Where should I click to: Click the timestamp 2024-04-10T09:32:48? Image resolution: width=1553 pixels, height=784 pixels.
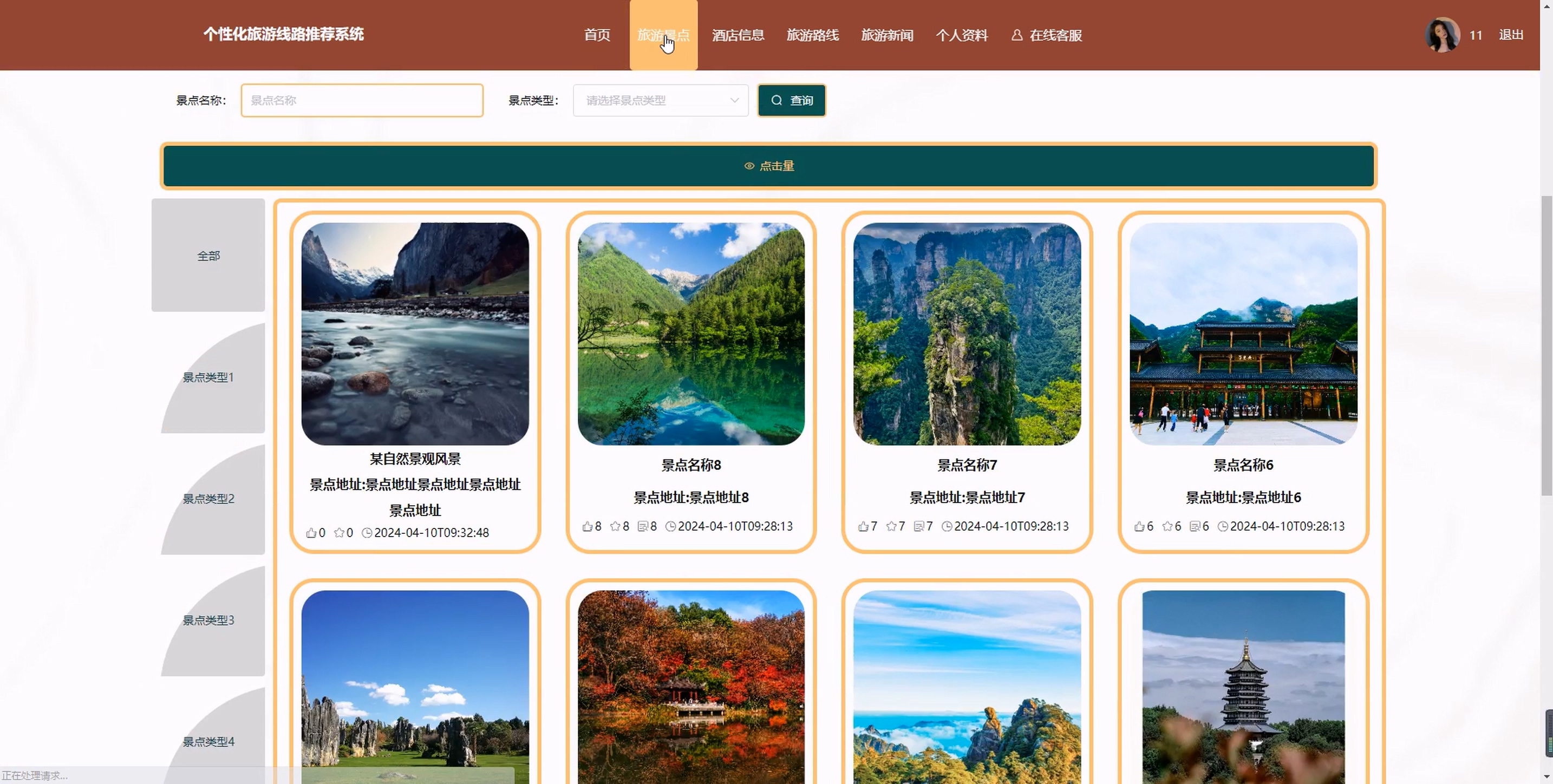coord(432,533)
